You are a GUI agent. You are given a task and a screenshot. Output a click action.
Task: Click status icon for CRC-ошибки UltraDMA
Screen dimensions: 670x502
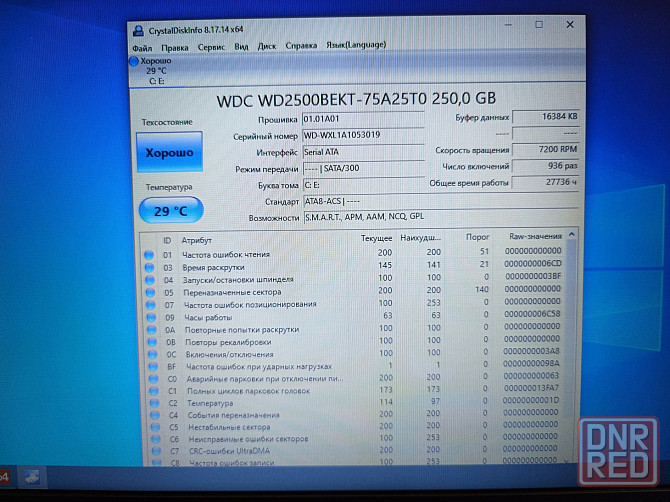point(156,451)
